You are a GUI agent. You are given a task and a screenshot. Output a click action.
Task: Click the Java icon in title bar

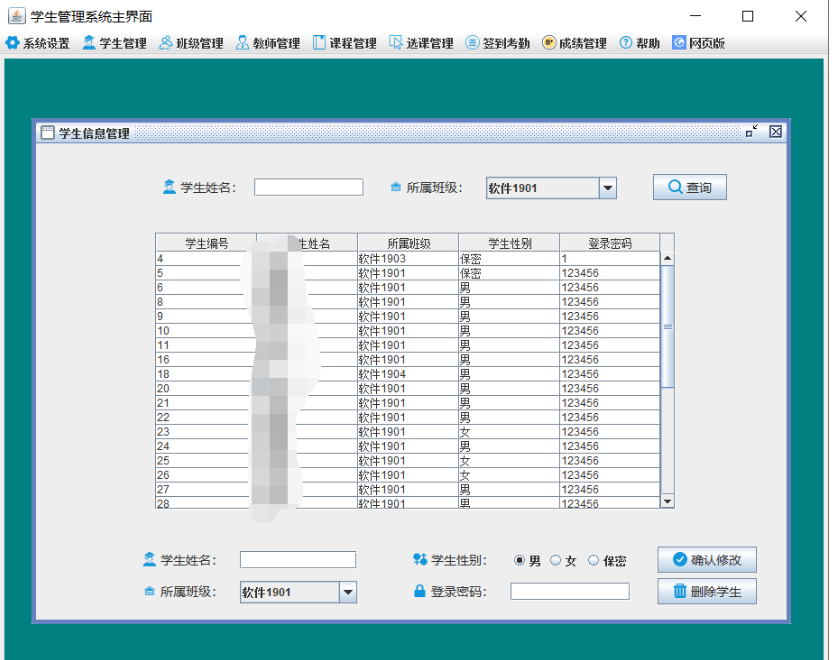click(16, 16)
